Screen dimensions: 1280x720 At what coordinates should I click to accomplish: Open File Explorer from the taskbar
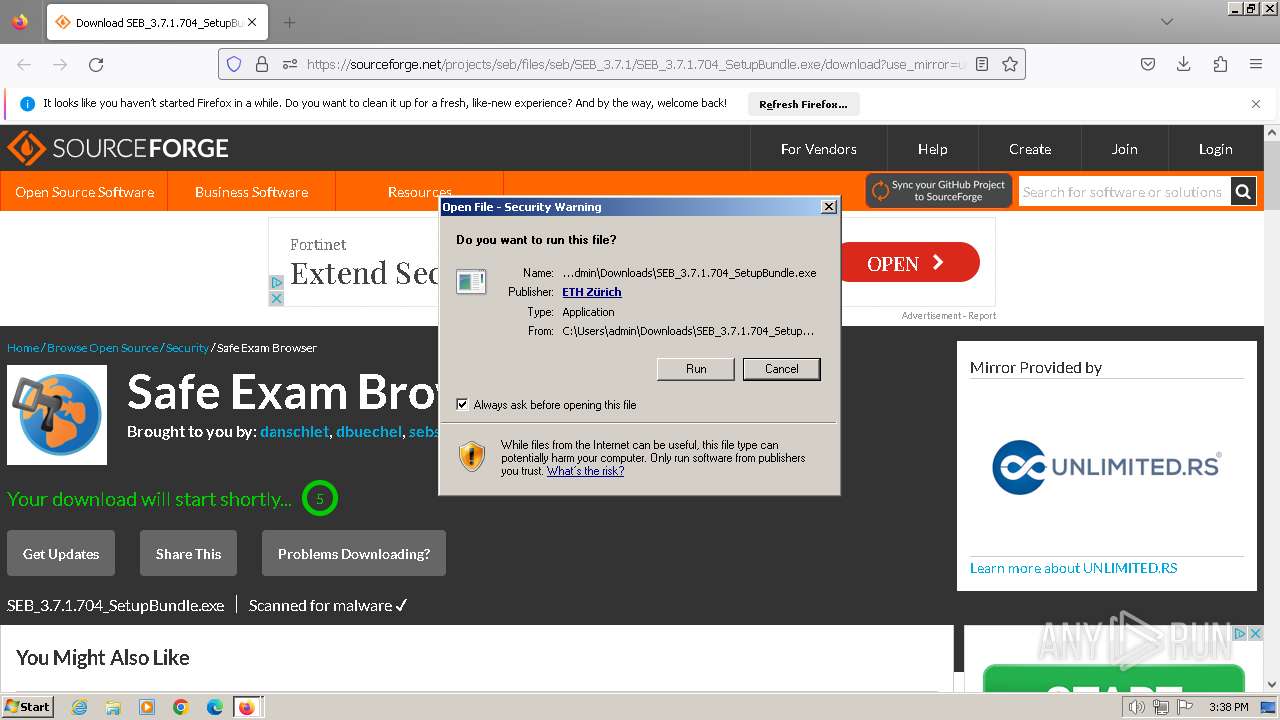[x=113, y=707]
